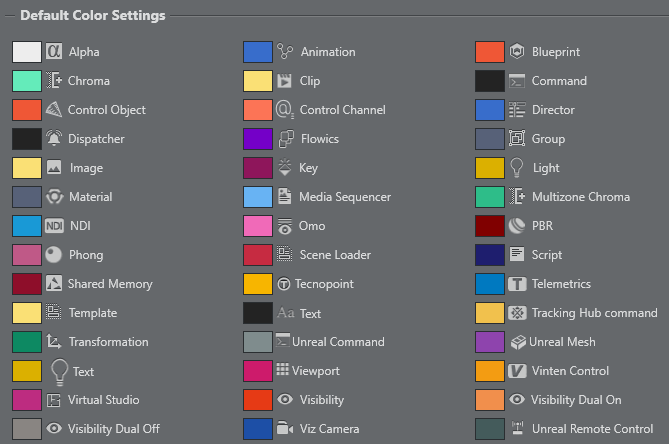
Task: Click the Light bulb icon
Action: (517, 168)
